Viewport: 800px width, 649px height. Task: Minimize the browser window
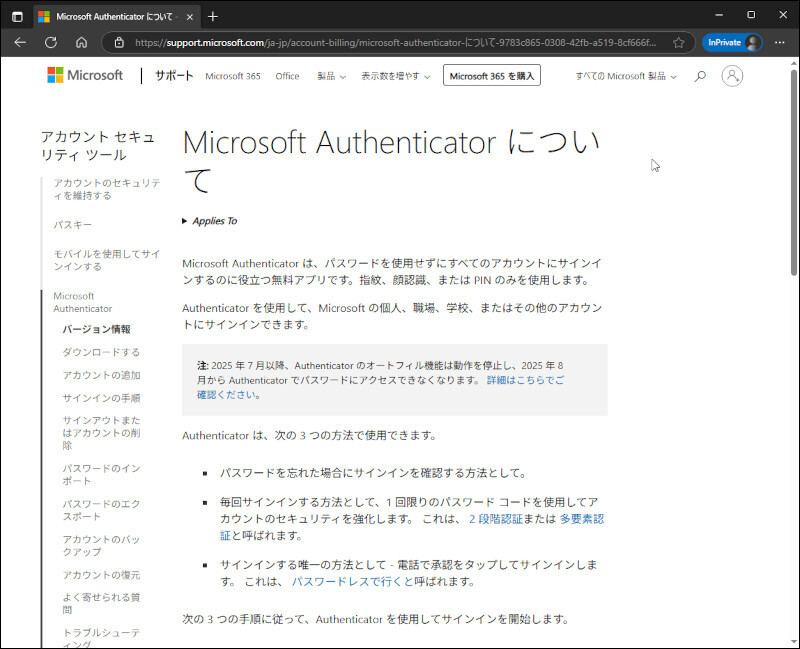[x=719, y=15]
